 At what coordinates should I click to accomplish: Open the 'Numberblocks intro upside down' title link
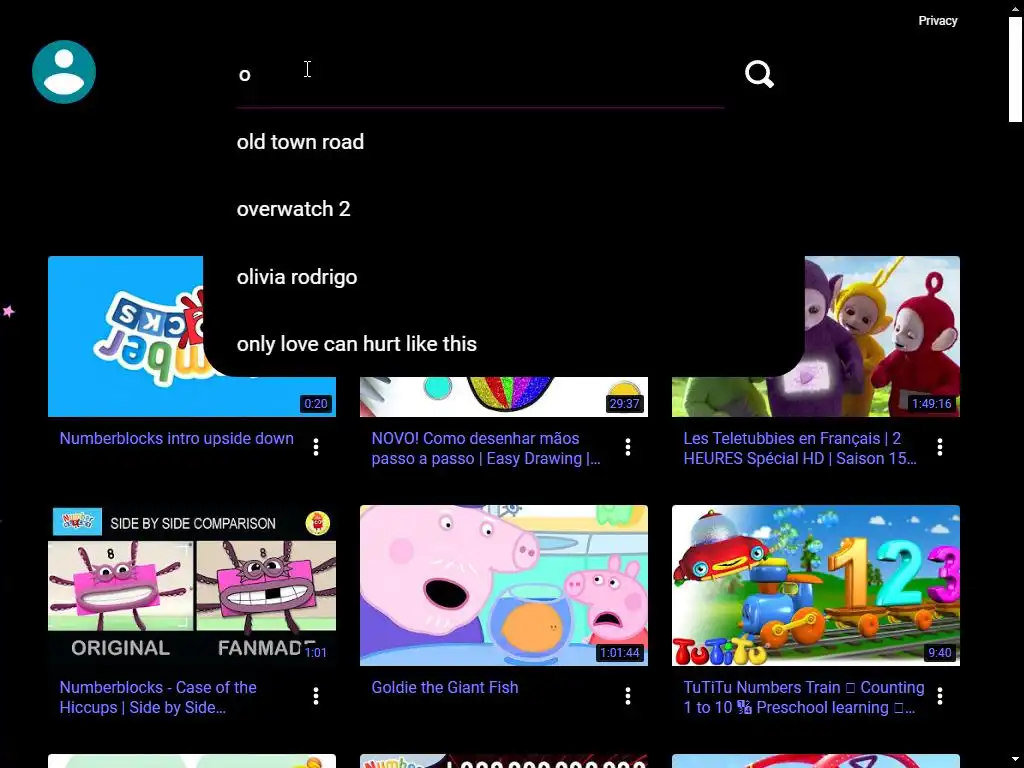tap(176, 438)
